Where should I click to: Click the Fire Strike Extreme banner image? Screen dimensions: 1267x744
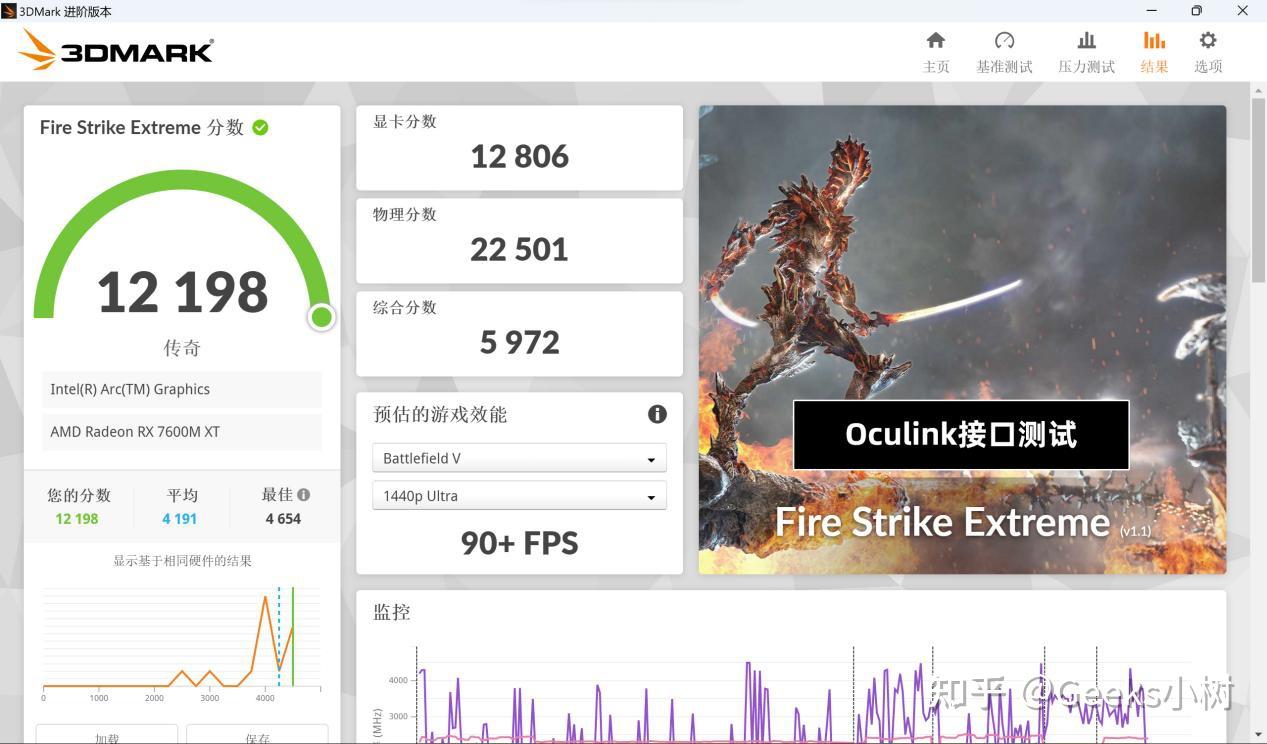pyautogui.click(x=962, y=340)
